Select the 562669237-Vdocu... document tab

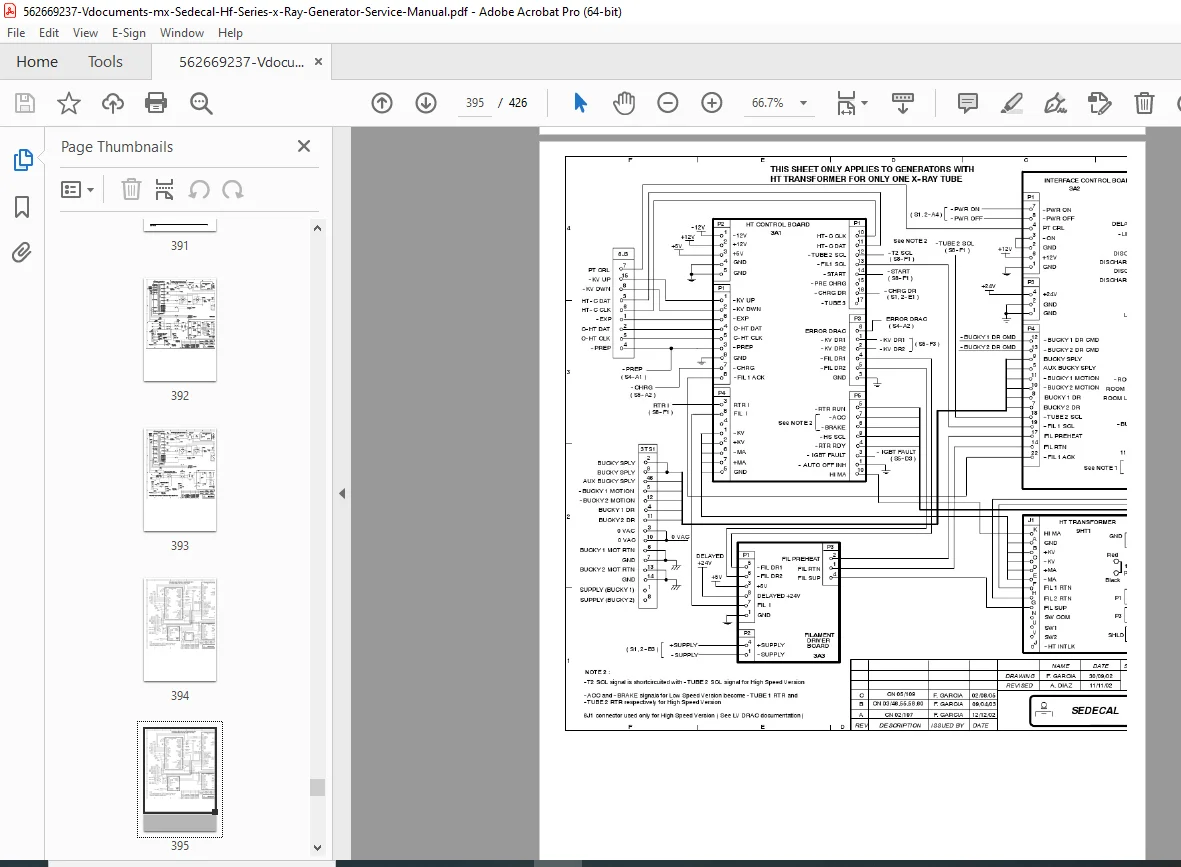coord(241,63)
